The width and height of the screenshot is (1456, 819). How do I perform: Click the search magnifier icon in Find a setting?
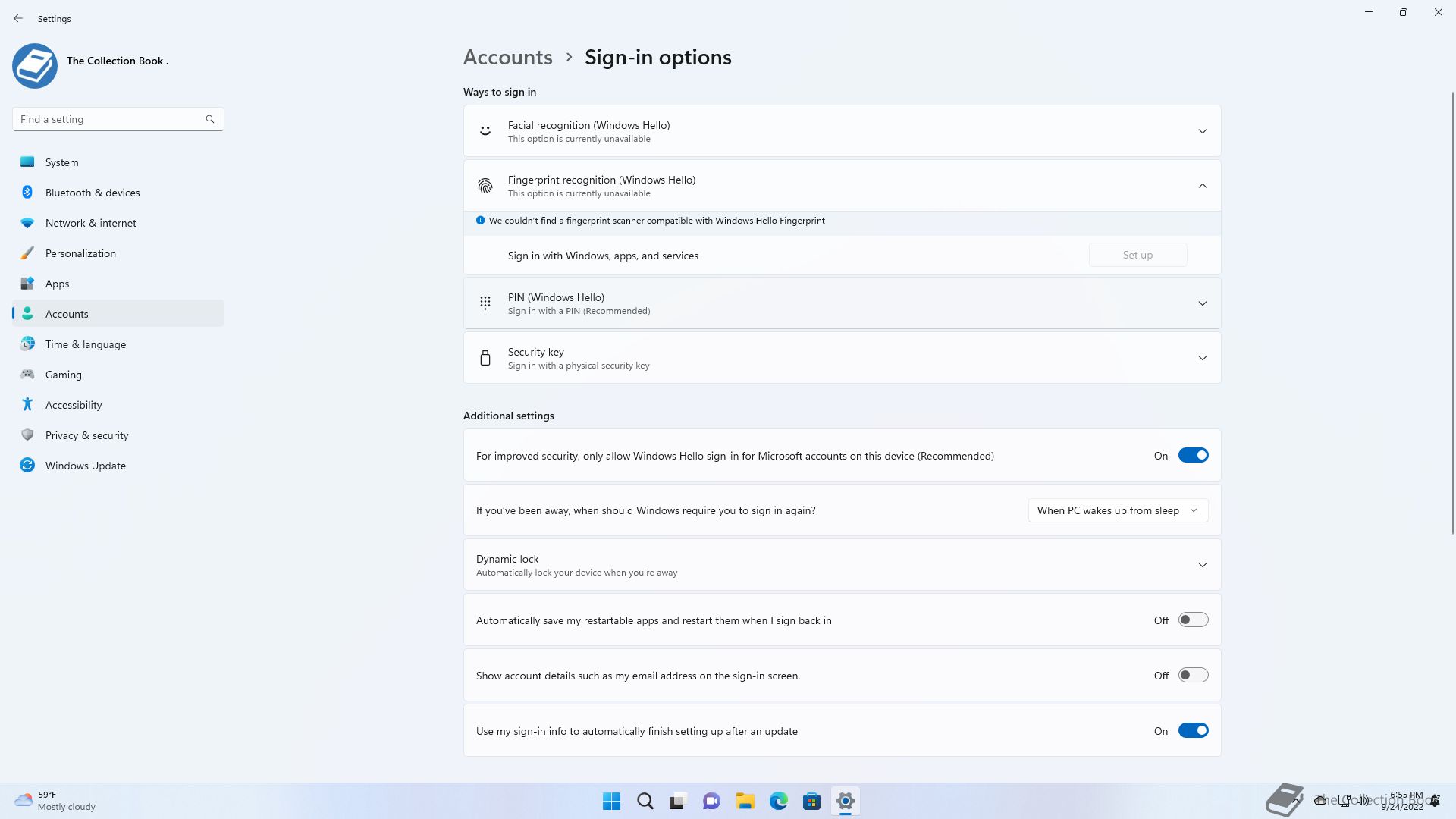[x=210, y=119]
